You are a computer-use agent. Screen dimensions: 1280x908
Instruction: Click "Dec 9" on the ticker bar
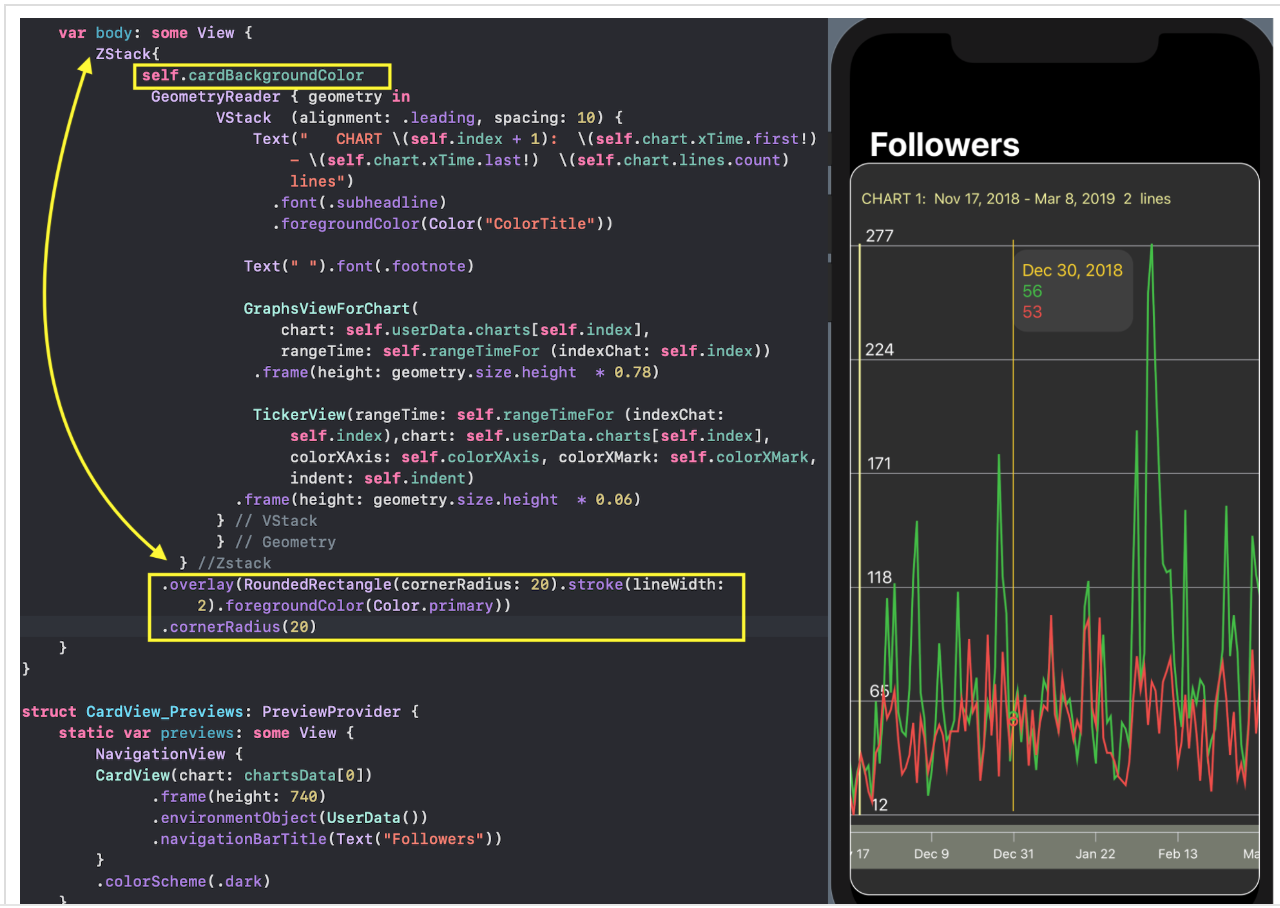coord(931,853)
